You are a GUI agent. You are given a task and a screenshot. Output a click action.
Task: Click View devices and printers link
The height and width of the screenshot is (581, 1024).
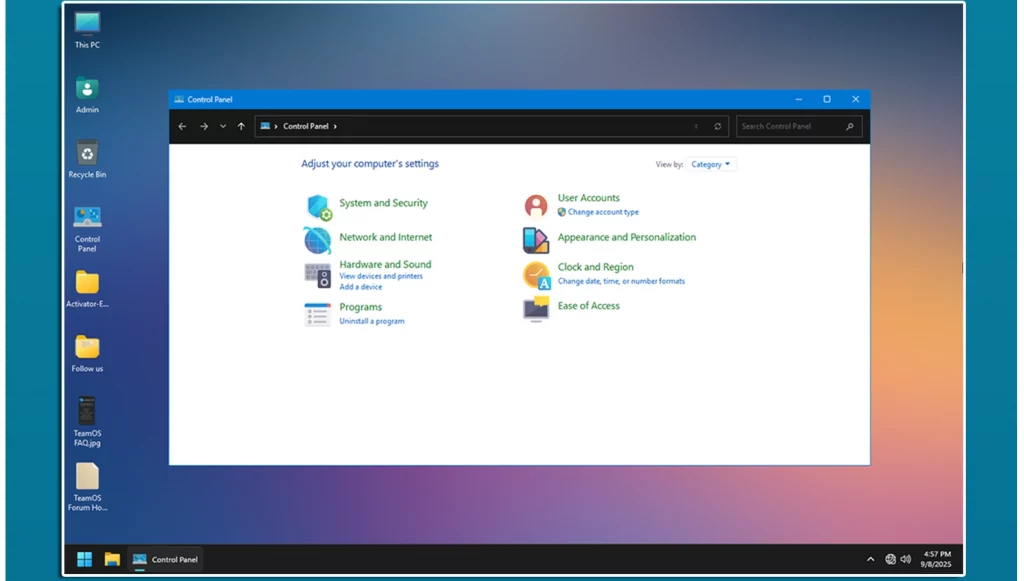coord(381,276)
